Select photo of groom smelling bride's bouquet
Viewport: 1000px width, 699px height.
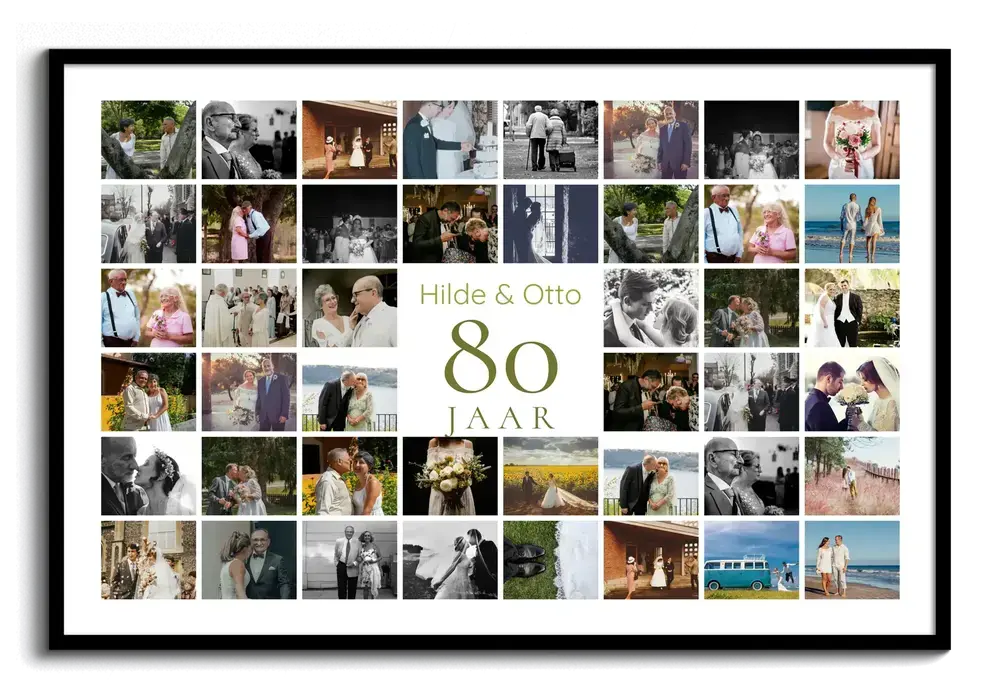coord(852,392)
